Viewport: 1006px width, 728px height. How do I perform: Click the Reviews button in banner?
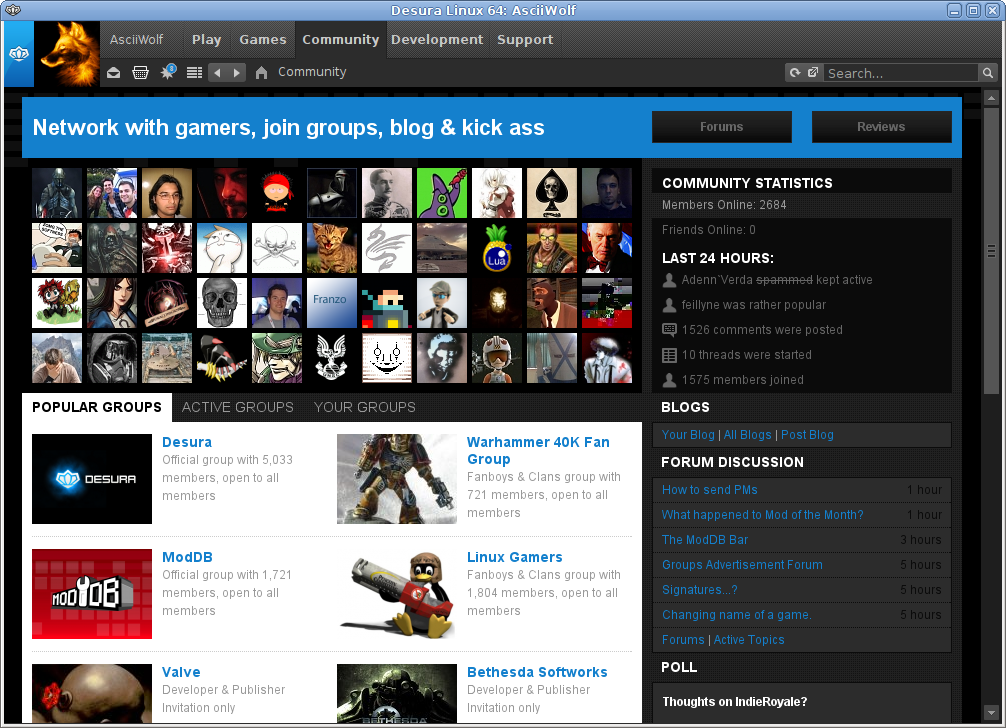tap(882, 127)
